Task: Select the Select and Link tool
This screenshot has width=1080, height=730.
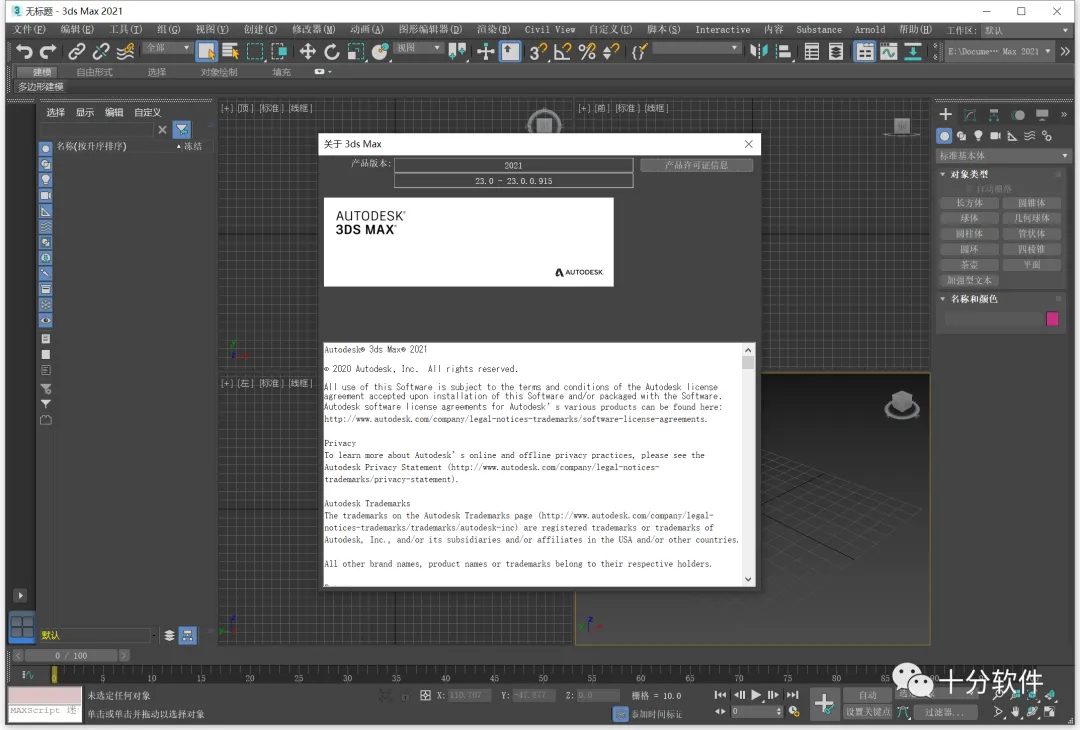Action: 76,52
